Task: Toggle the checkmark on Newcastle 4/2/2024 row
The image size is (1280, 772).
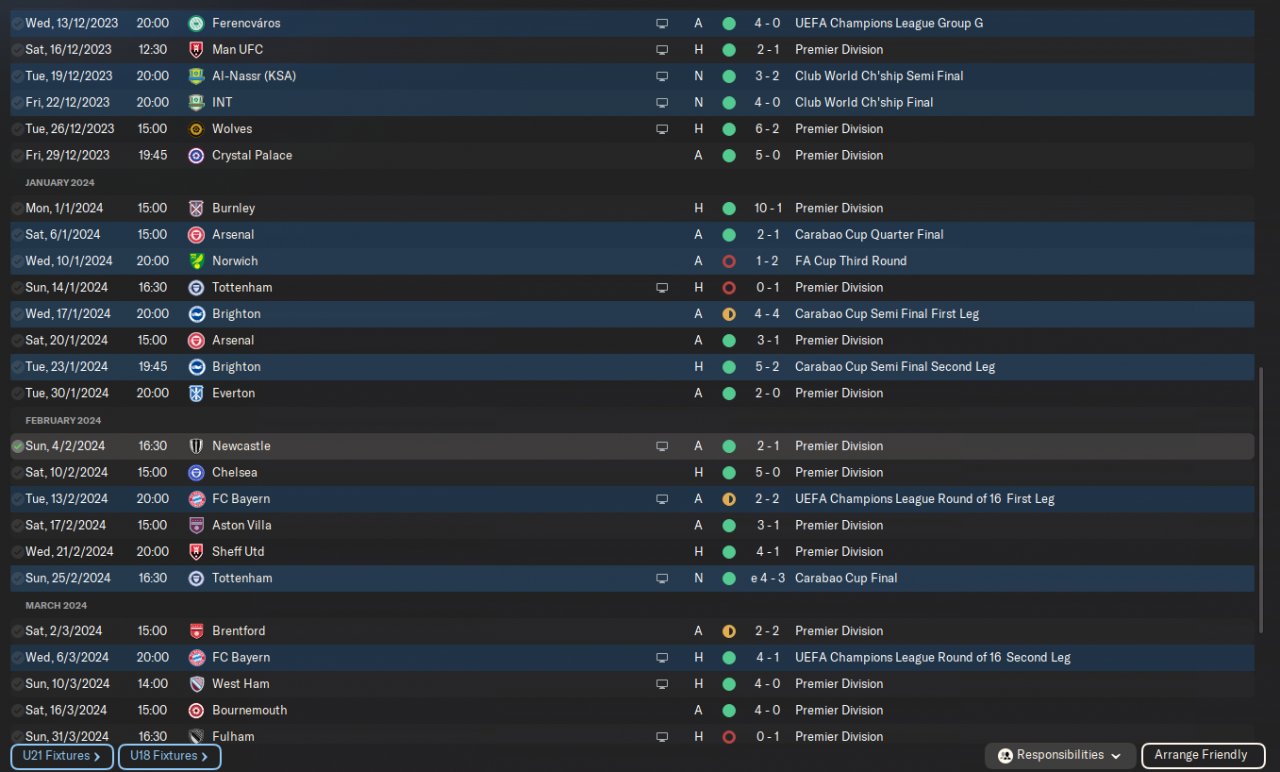Action: click(17, 446)
